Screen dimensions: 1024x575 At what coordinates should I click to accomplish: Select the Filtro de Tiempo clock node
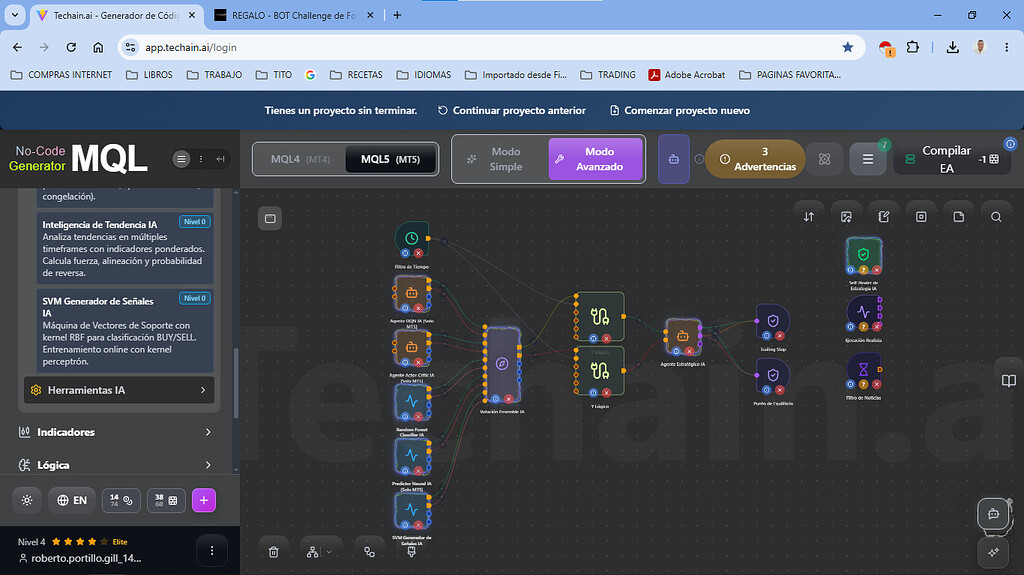click(411, 238)
